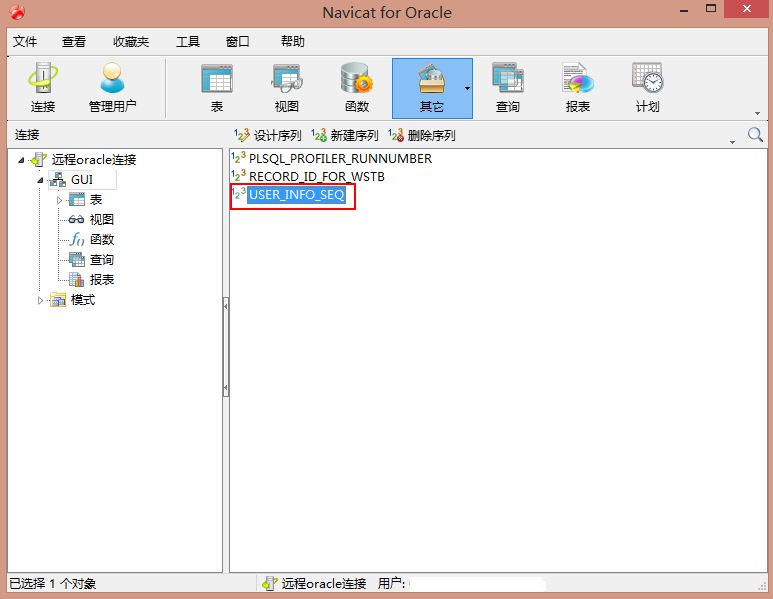Click the folder icon beside 模式
This screenshot has height=599, width=773.
pos(58,300)
